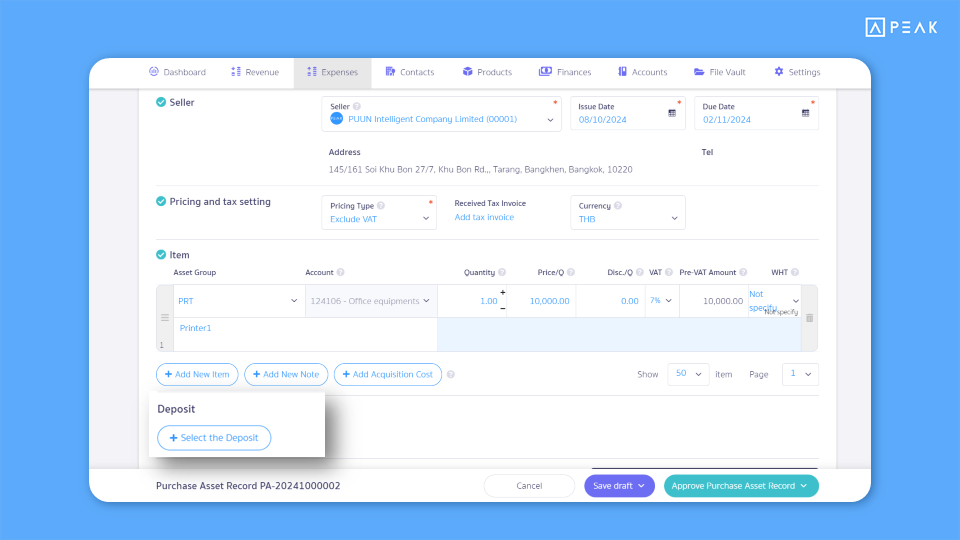Open the VAT 7% dropdown

point(669,301)
